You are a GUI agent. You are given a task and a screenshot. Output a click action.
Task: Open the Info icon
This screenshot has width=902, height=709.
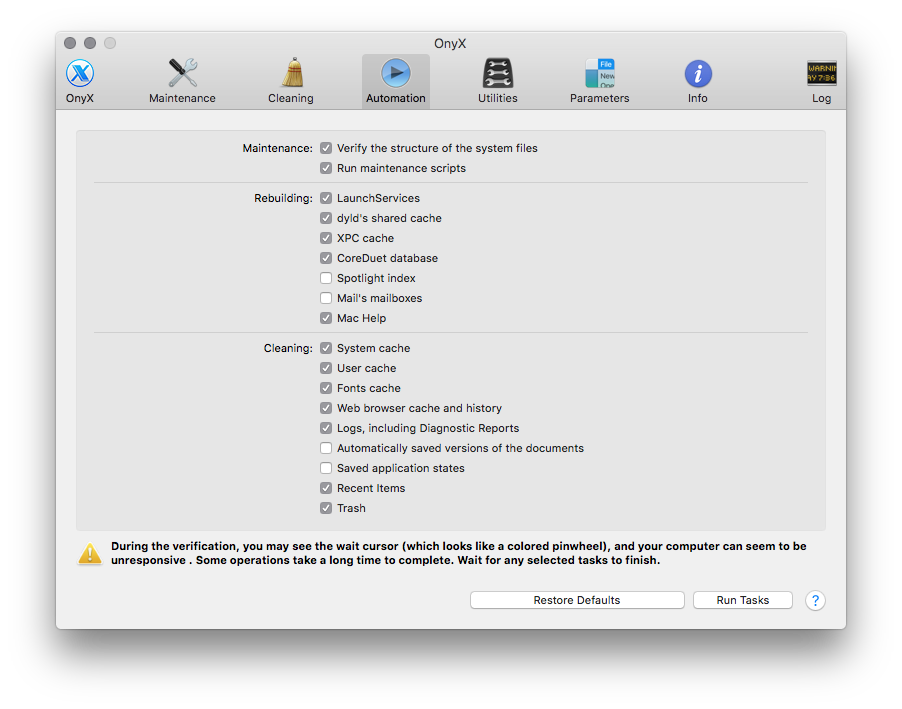(x=698, y=74)
